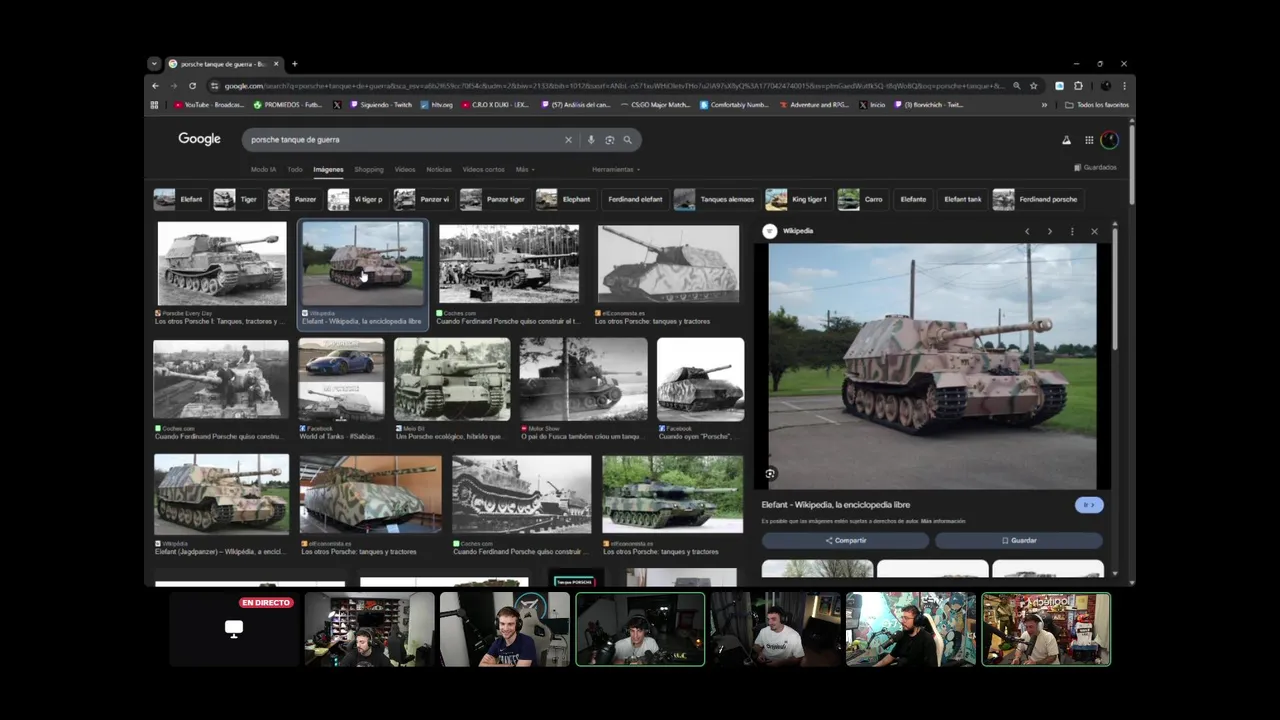Clear the search query with the X

coord(568,140)
